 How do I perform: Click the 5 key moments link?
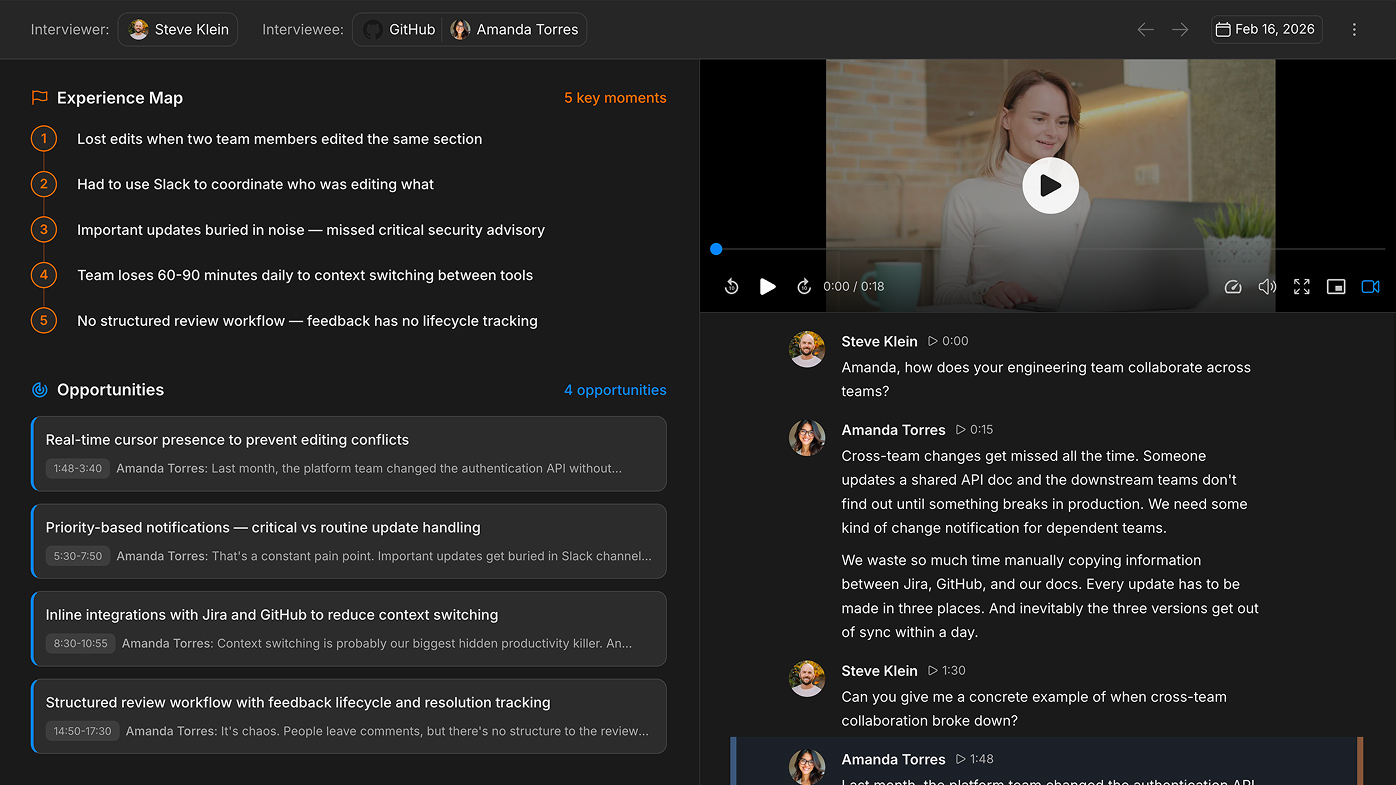click(615, 97)
